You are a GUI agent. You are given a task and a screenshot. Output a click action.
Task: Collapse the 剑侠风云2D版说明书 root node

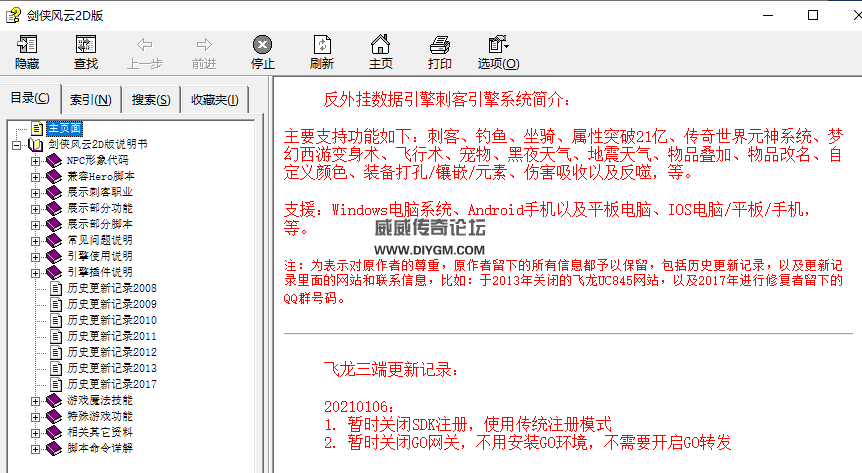18,144
